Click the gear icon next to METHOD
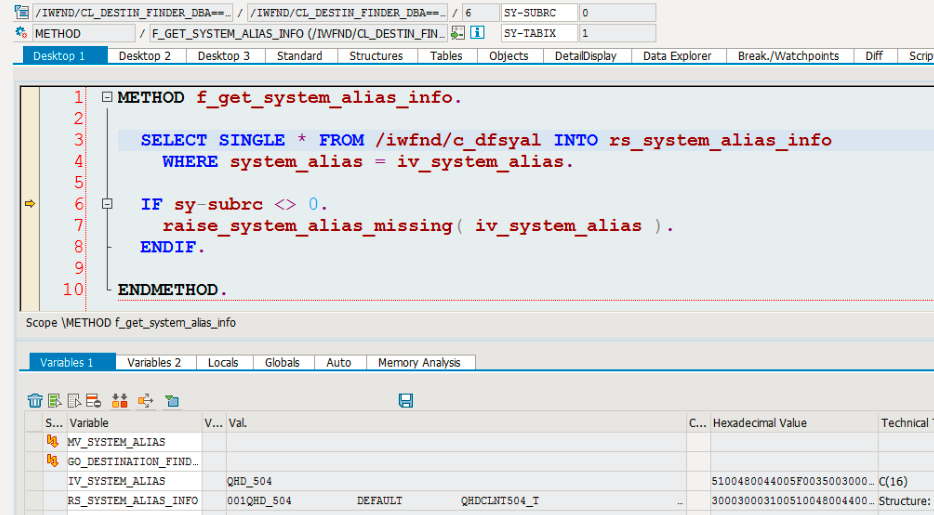This screenshot has height=515, width=934. click(x=21, y=33)
